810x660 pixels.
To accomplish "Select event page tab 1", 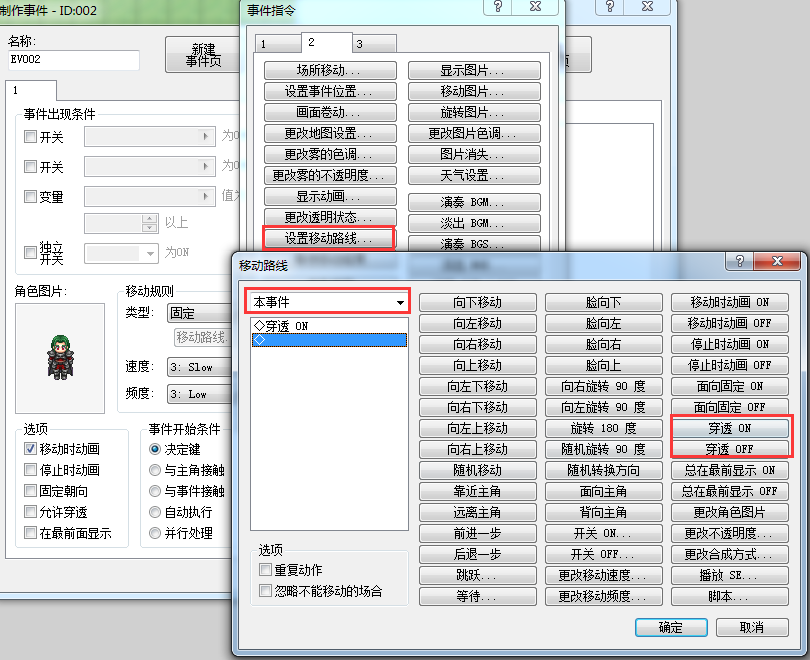I will point(31,90).
